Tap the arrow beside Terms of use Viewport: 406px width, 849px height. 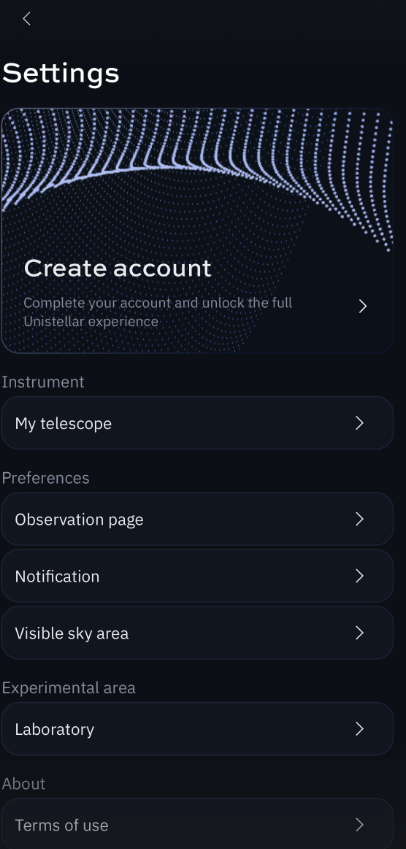click(x=359, y=825)
